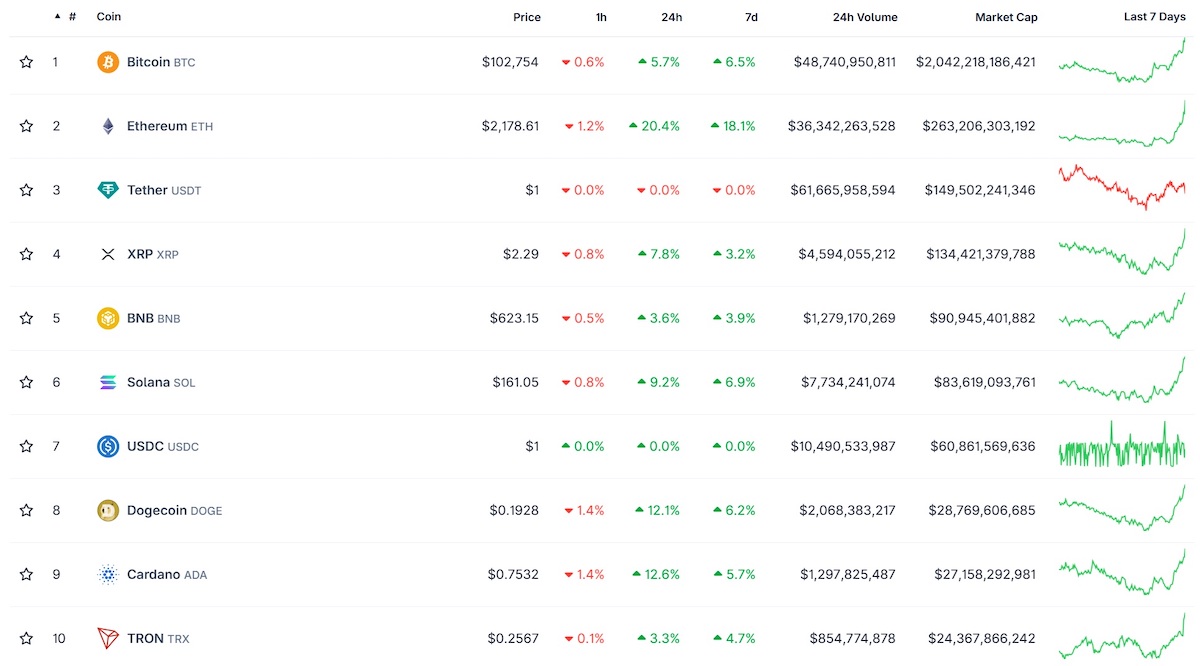Click the Solana coin logo
This screenshot has height=666, width=1200.
108,382
